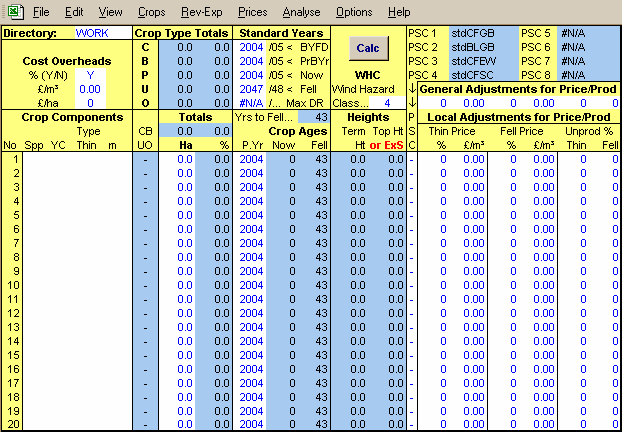Screen dimensions: 622x432
Task: Open the Prices menu
Action: (x=254, y=12)
